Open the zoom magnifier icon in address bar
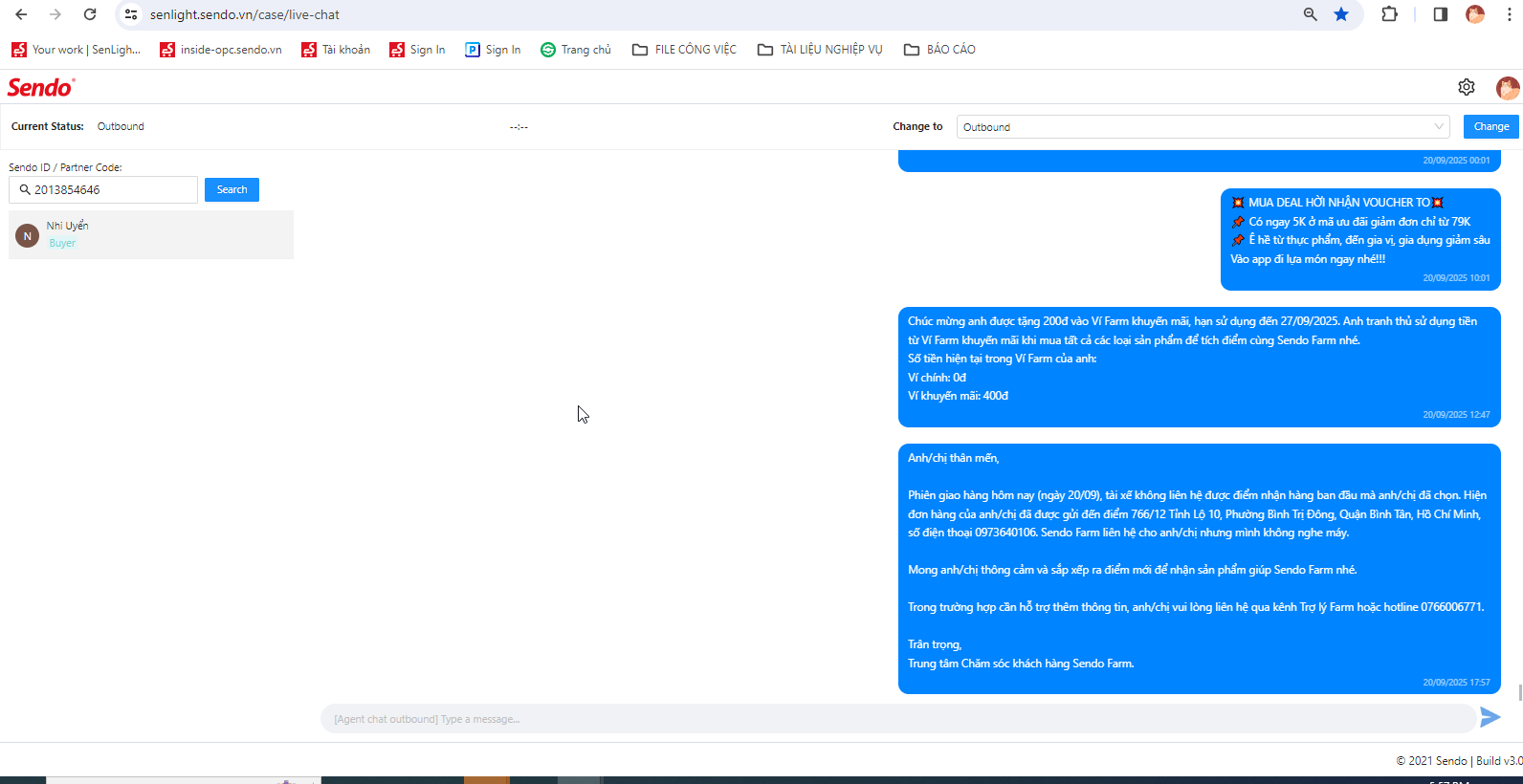Screen dimensions: 1523x784 pos(1311,14)
